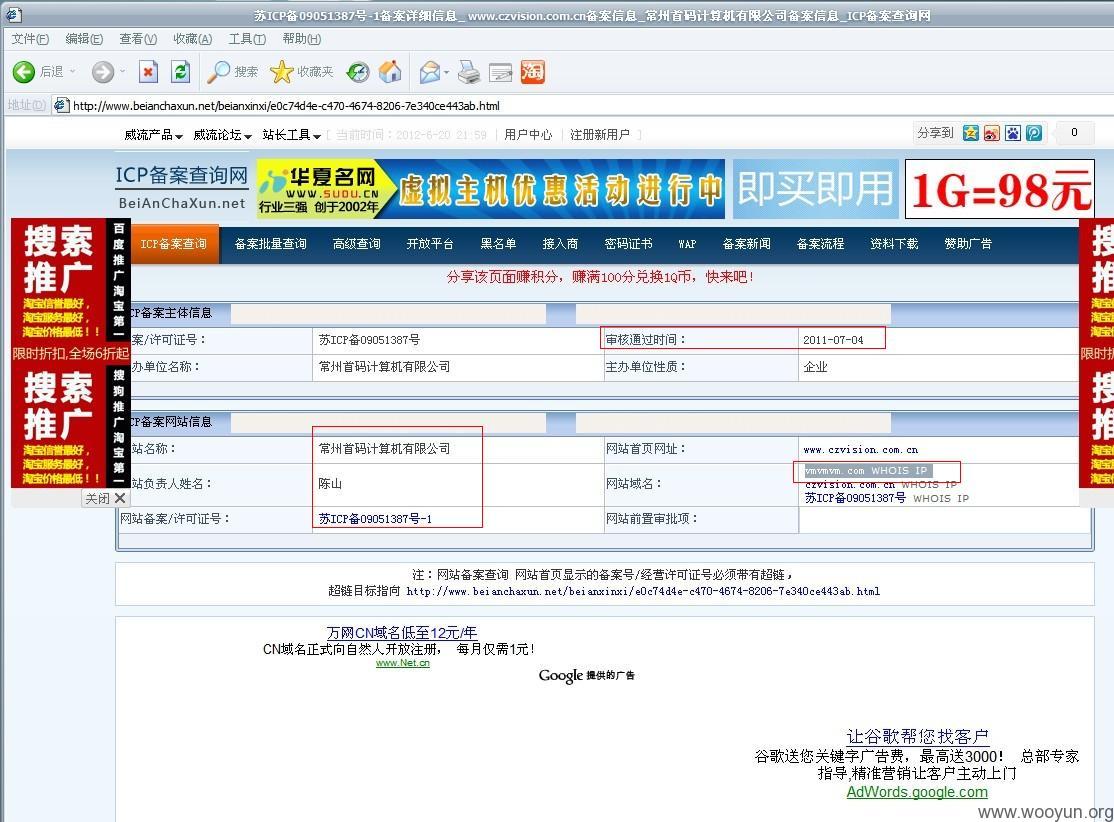Expand Mail icon dropdown arrow

point(446,72)
